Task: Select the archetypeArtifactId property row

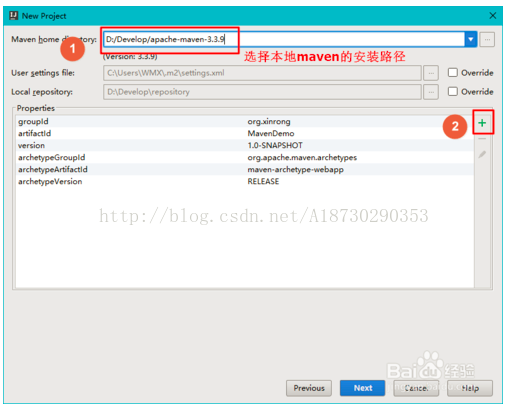Action: pyautogui.click(x=244, y=169)
